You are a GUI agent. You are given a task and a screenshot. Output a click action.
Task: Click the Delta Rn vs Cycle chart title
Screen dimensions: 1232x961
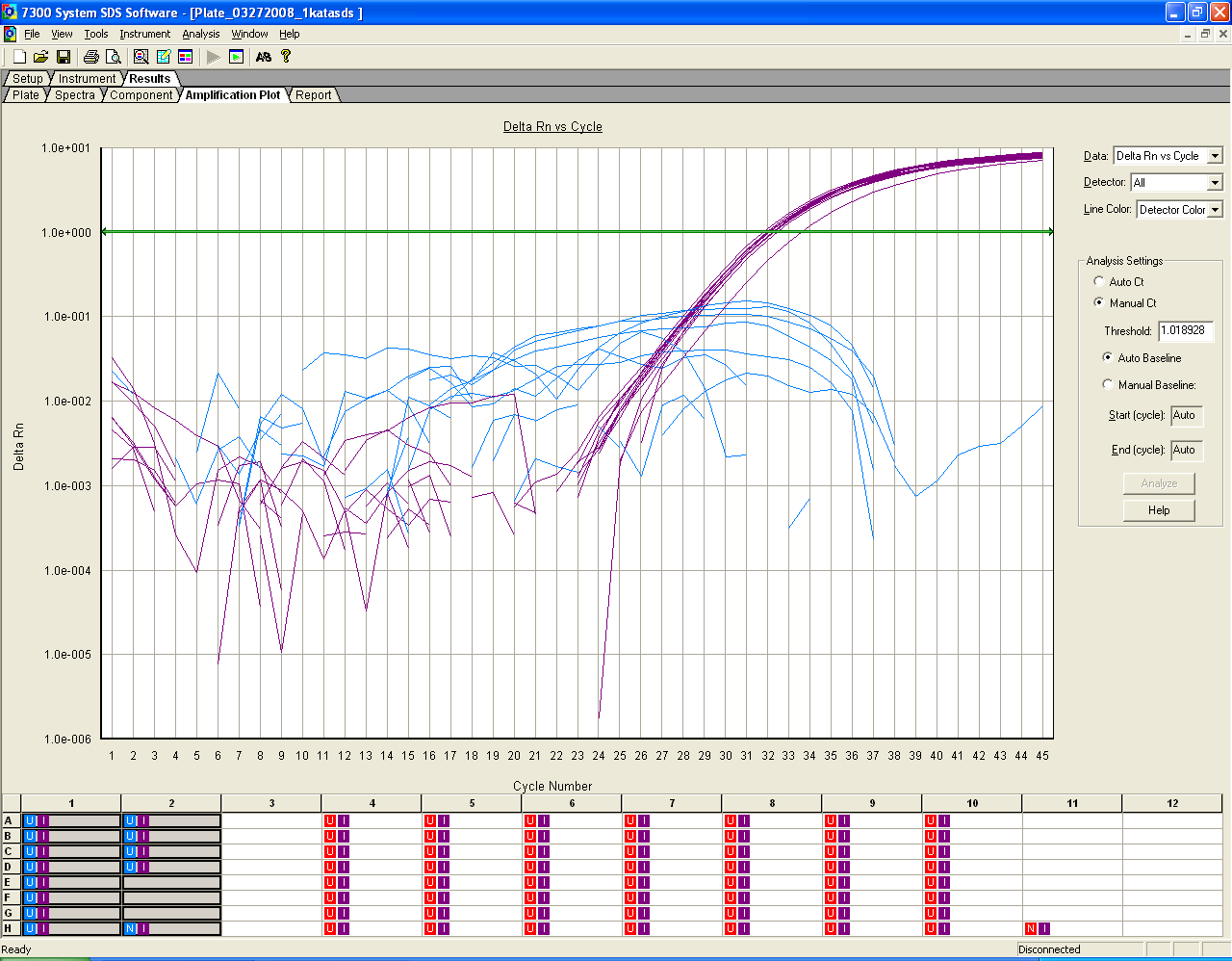552,126
